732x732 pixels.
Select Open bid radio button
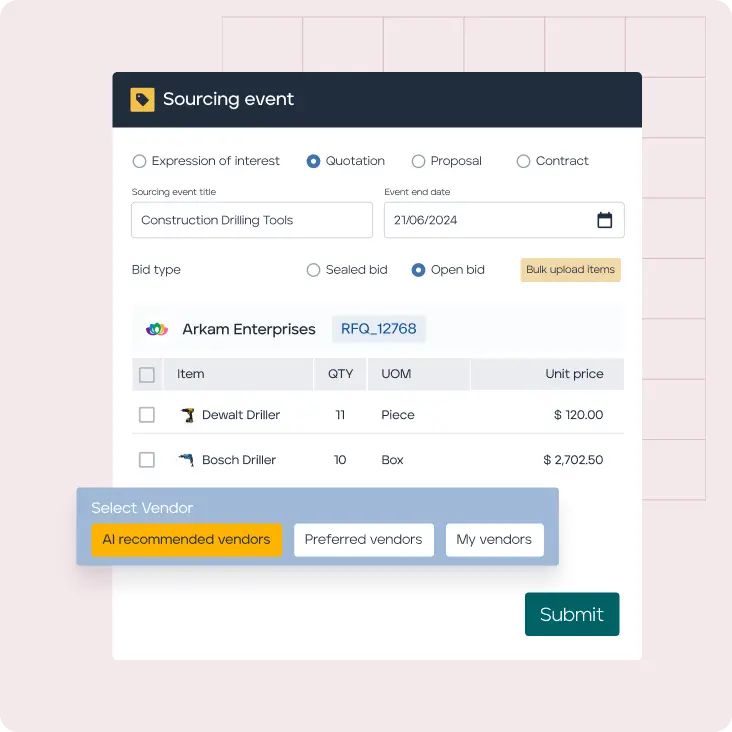[x=419, y=270]
